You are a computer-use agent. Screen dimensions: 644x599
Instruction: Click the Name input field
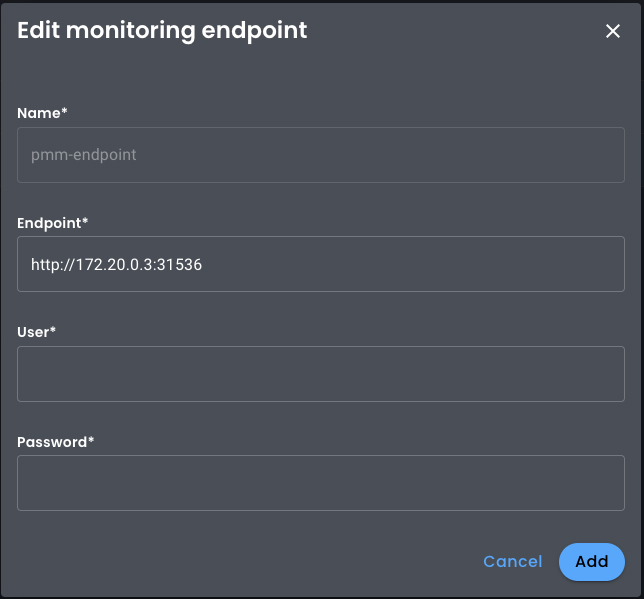(x=320, y=155)
